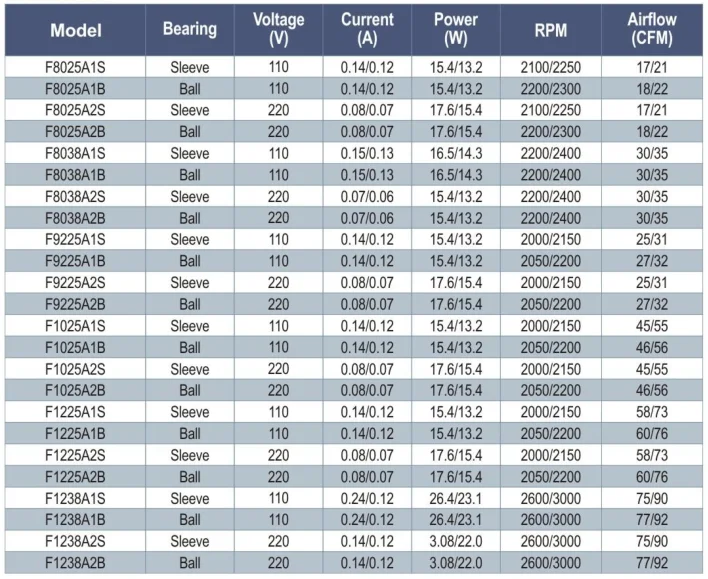Select the Power (W) column header
The image size is (708, 579).
[456, 30]
